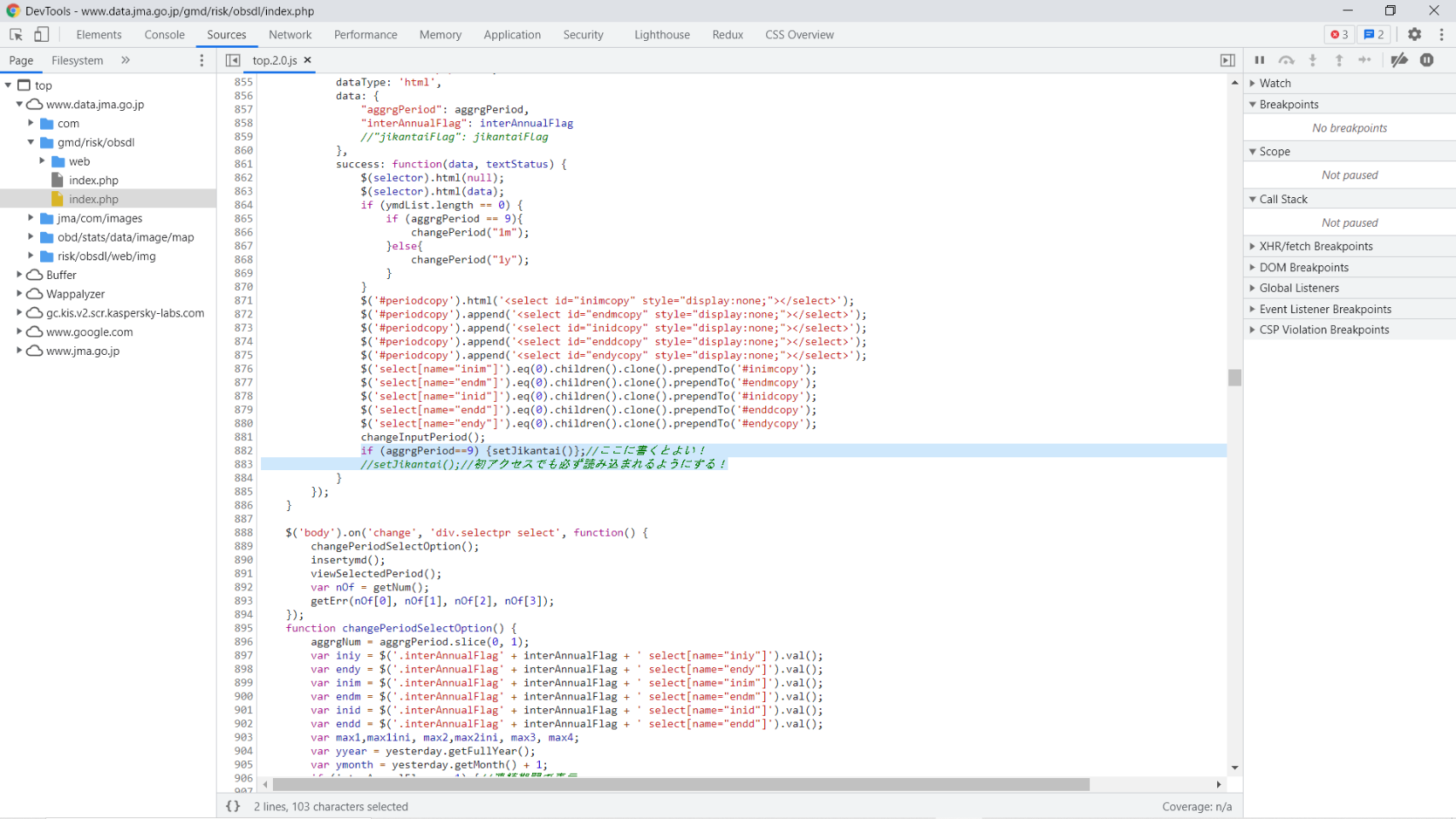Click the horizontal scrollbar in code editor
The width and height of the screenshot is (1456, 819).
click(x=681, y=784)
